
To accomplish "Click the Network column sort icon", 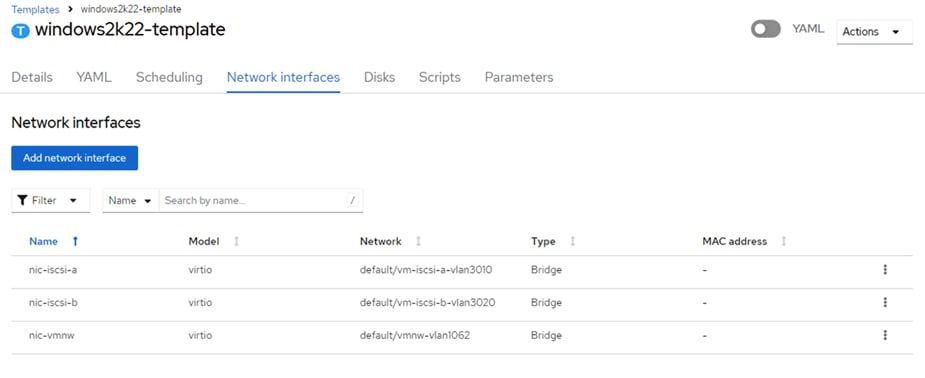I will pyautogui.click(x=418, y=241).
